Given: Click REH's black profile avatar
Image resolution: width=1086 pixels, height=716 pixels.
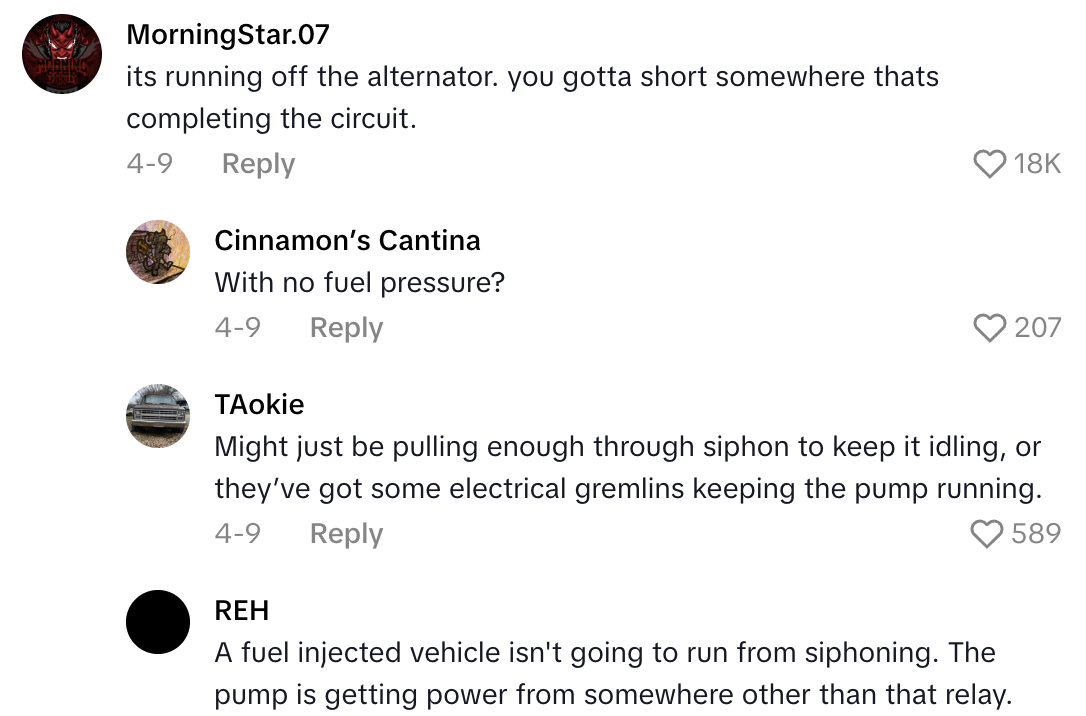Looking at the screenshot, I should (x=158, y=622).
